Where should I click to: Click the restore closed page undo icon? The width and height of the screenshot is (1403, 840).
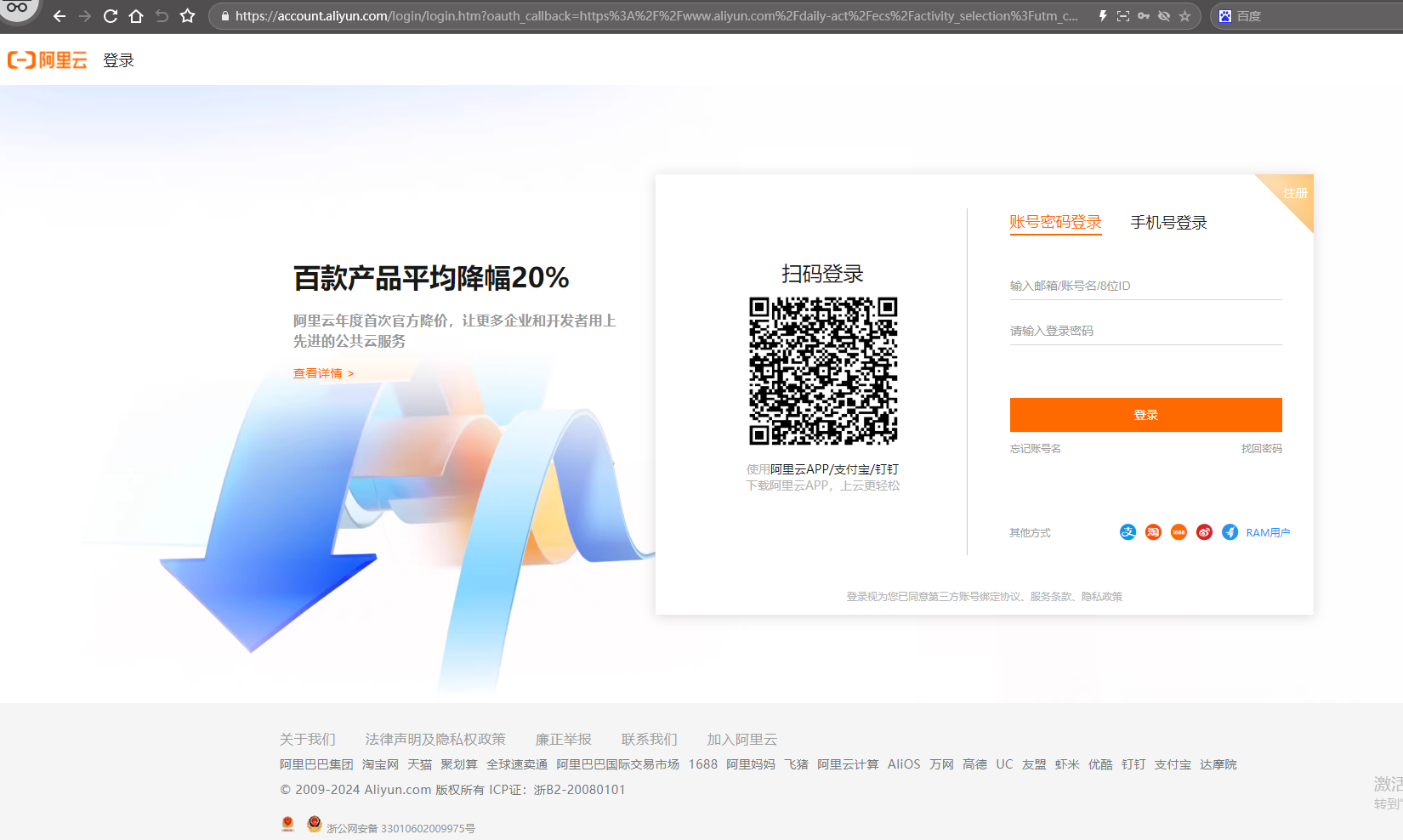coord(162,16)
